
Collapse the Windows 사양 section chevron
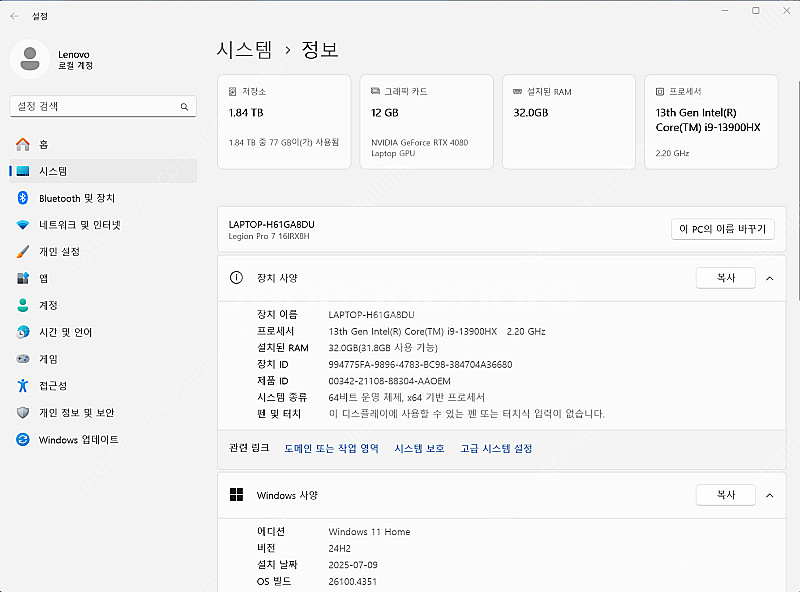(x=769, y=495)
